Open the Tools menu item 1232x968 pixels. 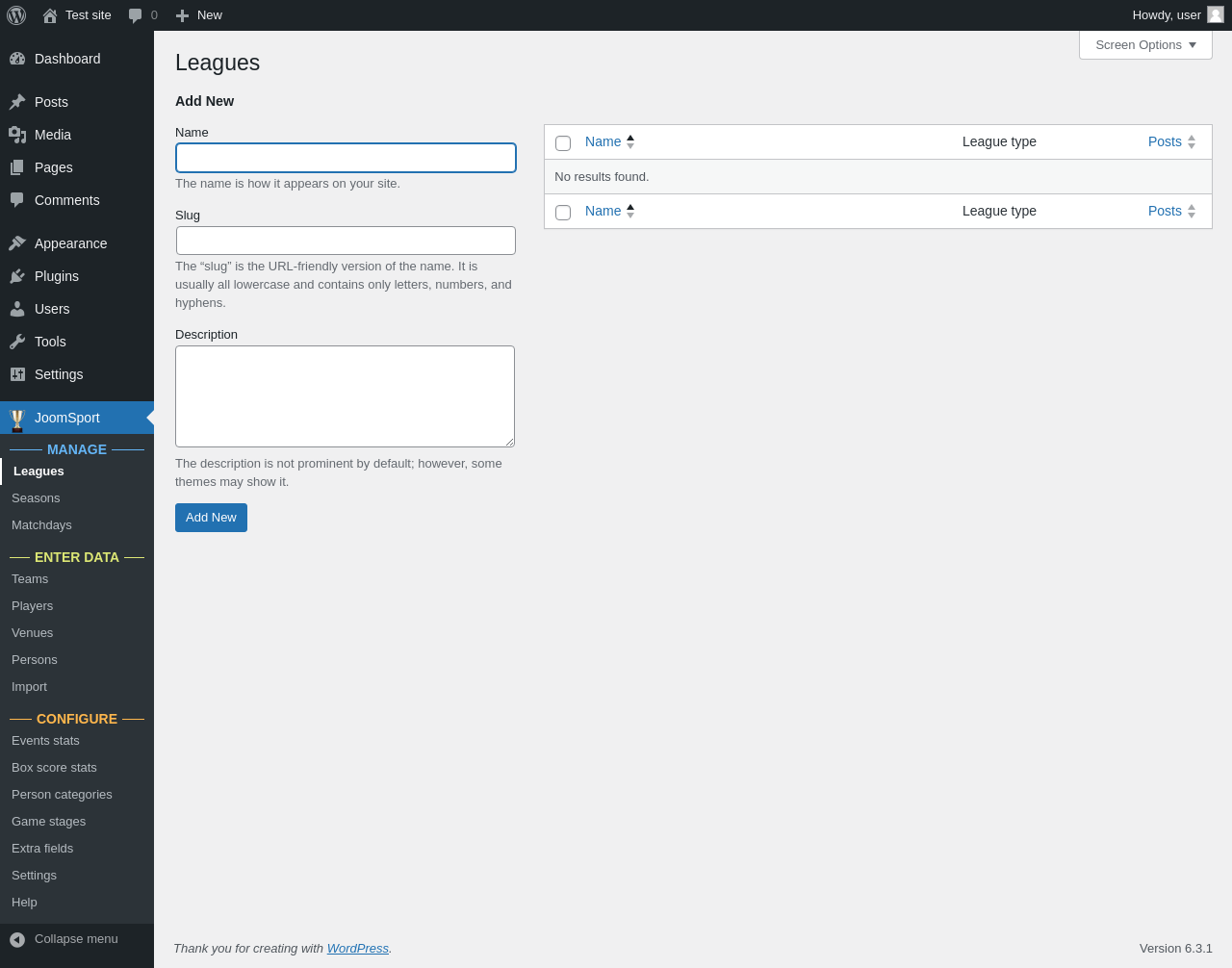pyautogui.click(x=77, y=342)
